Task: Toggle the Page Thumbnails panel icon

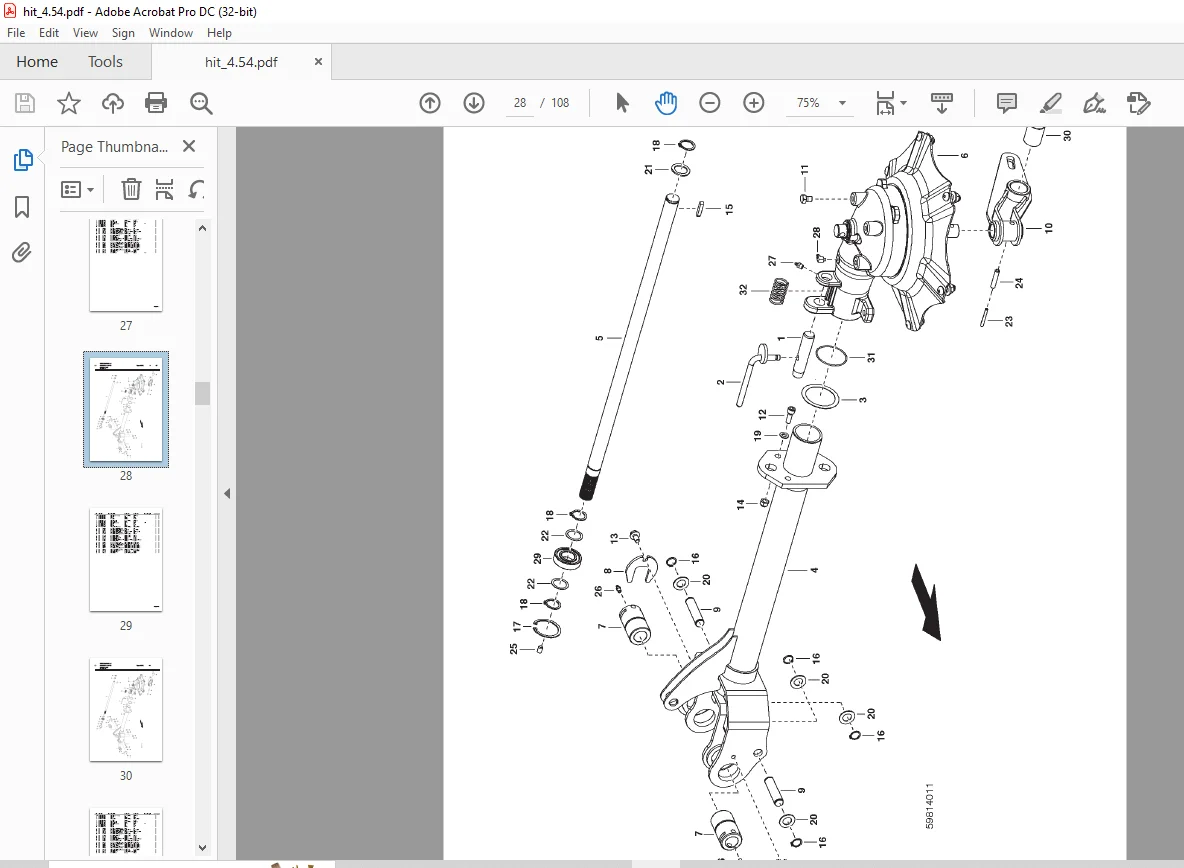Action: click(x=23, y=160)
